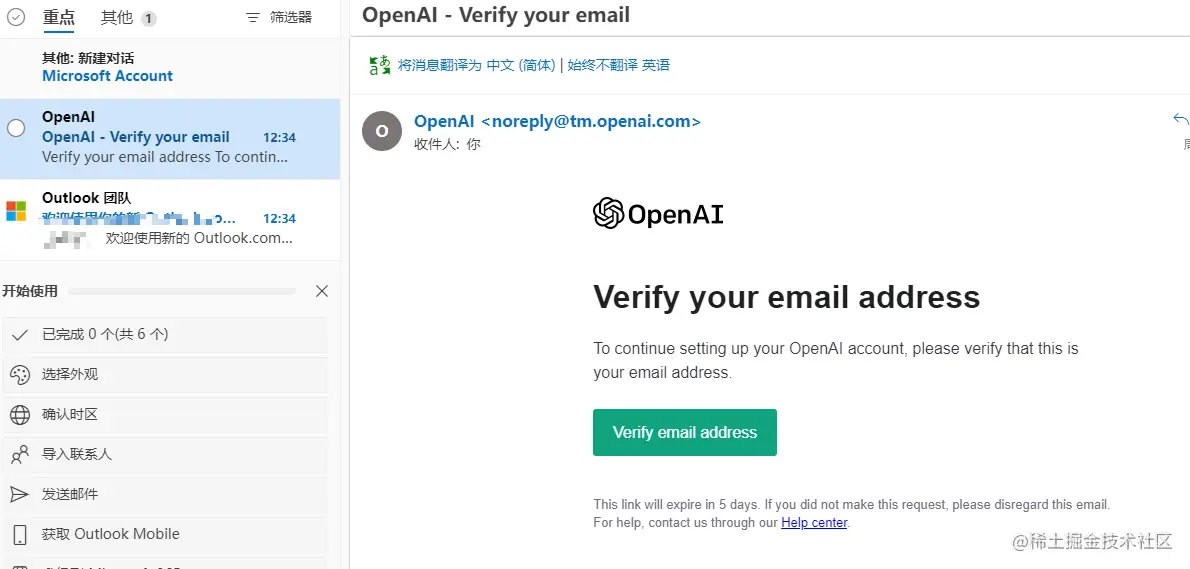Open the 筛选器 filter dropdown
The height and width of the screenshot is (569, 1190).
pyautogui.click(x=279, y=17)
